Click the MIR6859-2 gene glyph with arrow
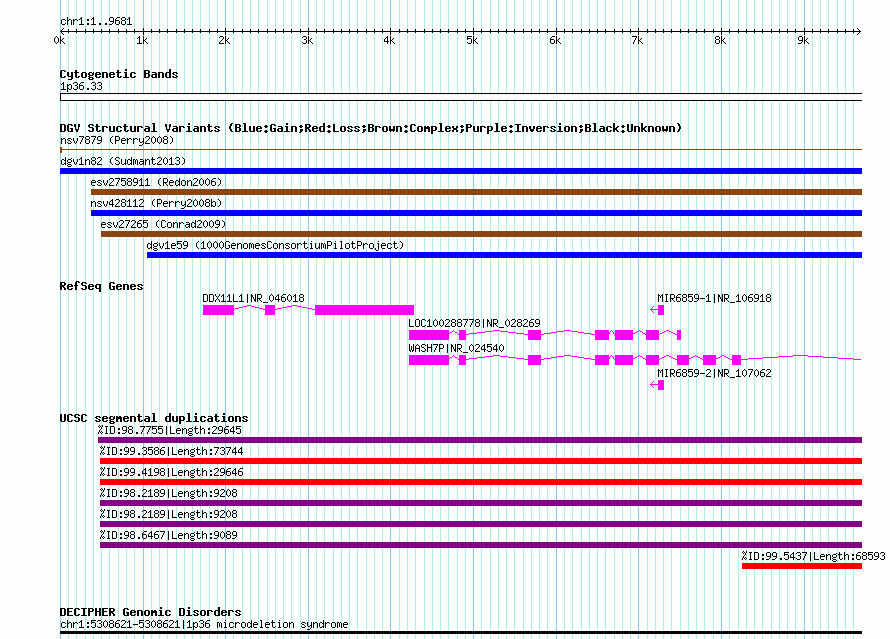This screenshot has width=890, height=639. point(657,385)
